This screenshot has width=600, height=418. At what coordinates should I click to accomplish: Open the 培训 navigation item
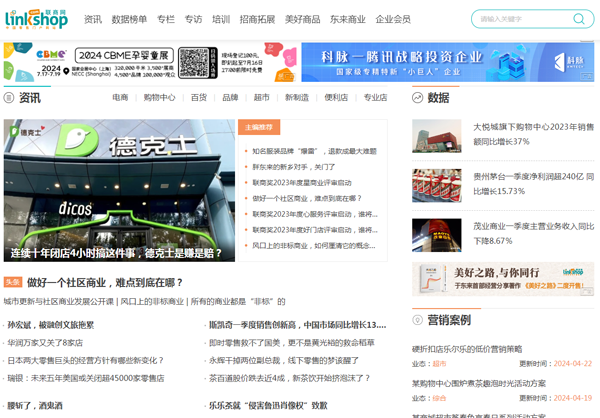(x=221, y=19)
